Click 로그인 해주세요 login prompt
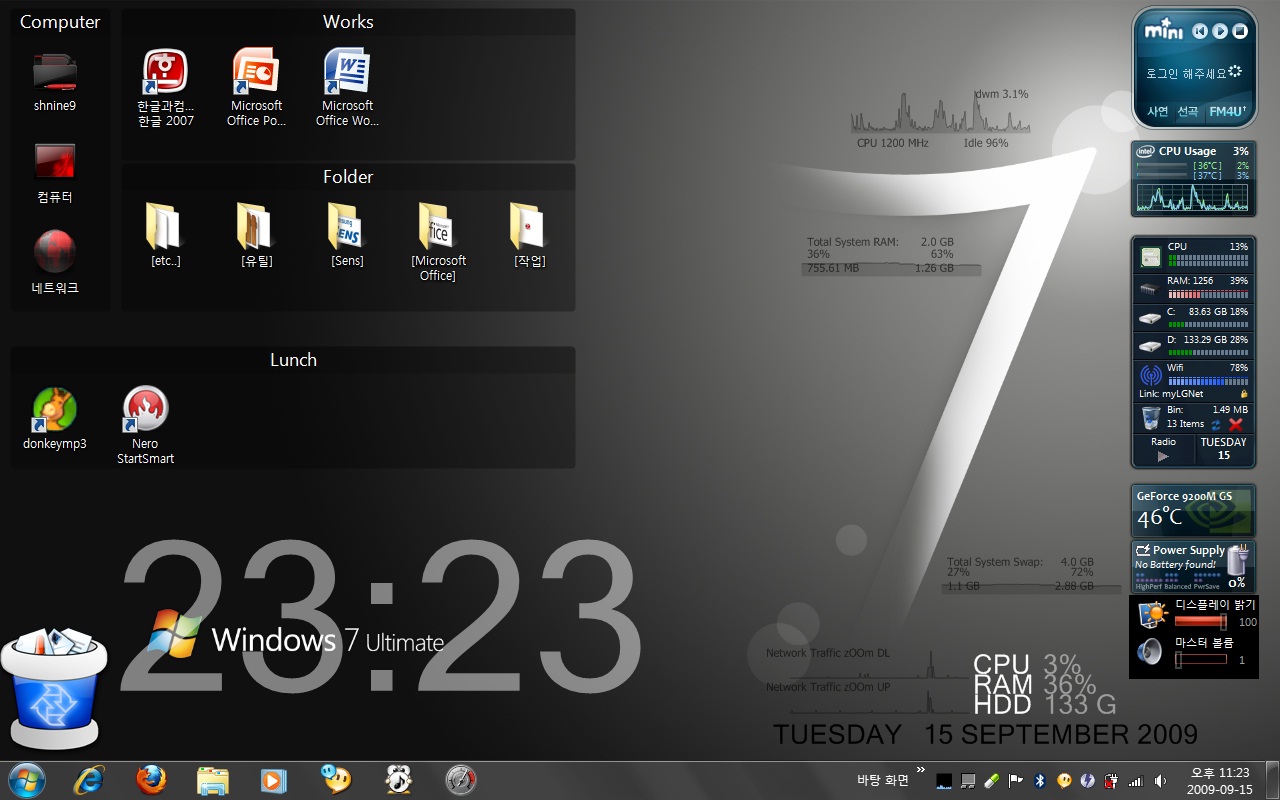Viewport: 1280px width, 800px height. point(1187,73)
